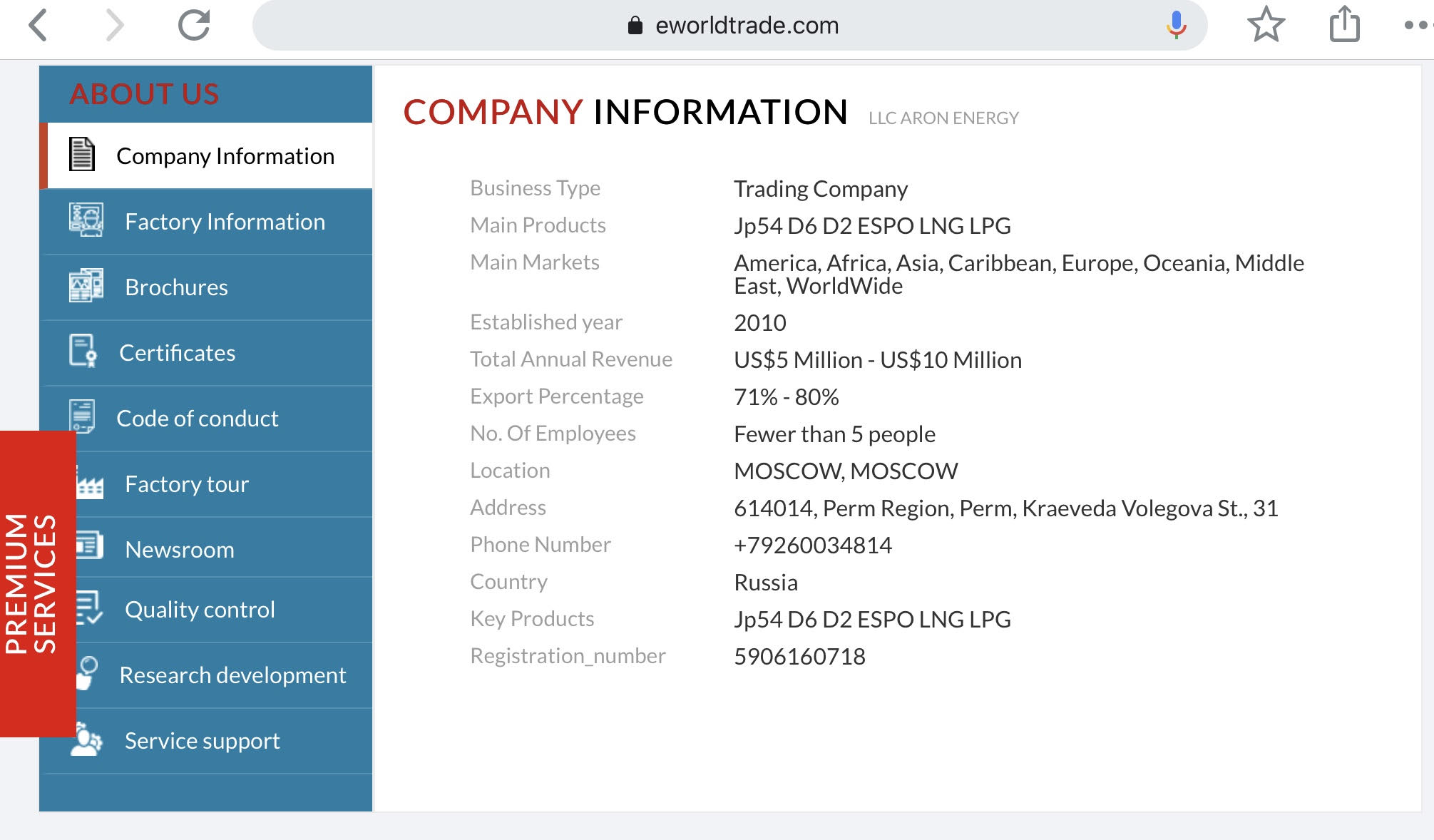
Task: Tap the microphone voice search icon
Action: coord(1176,26)
